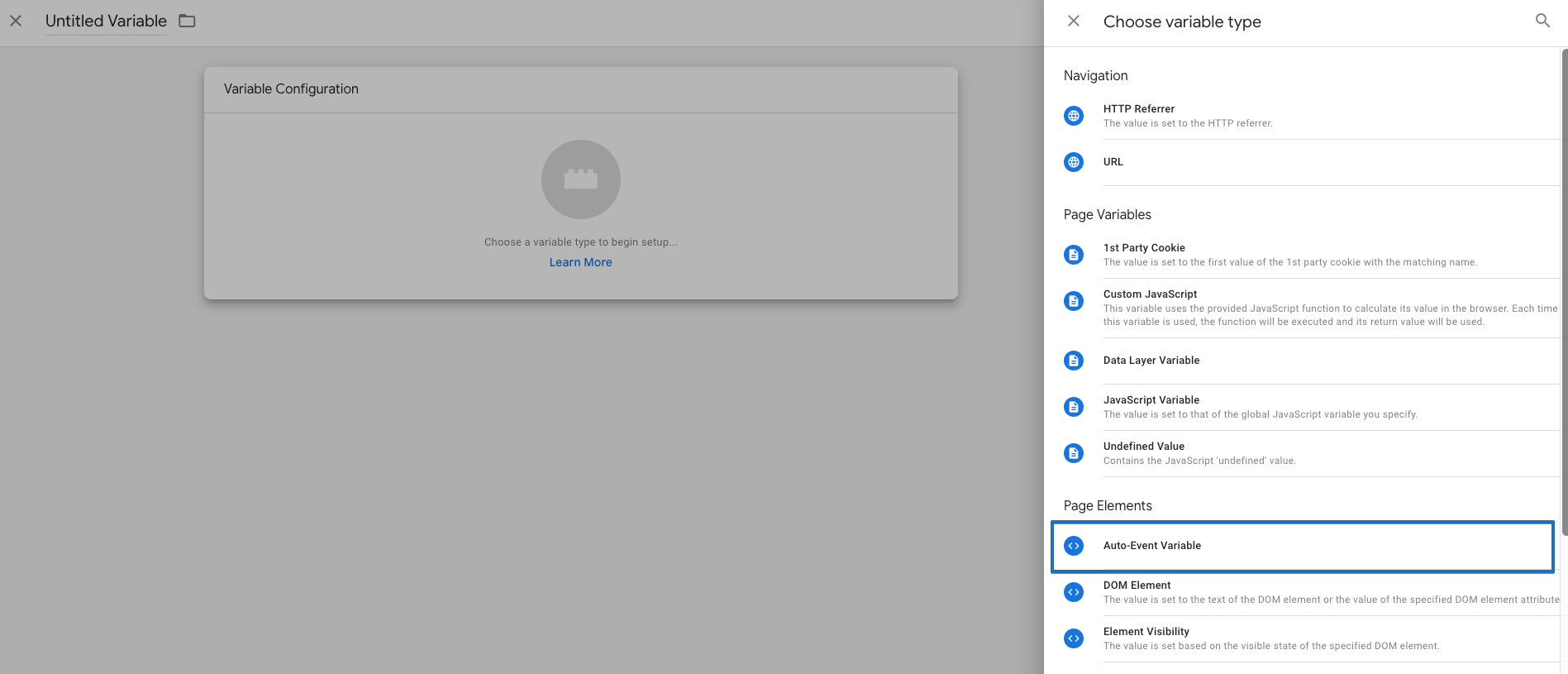Click the code icon for Auto-Event Variable
The height and width of the screenshot is (674, 1568).
pyautogui.click(x=1074, y=546)
